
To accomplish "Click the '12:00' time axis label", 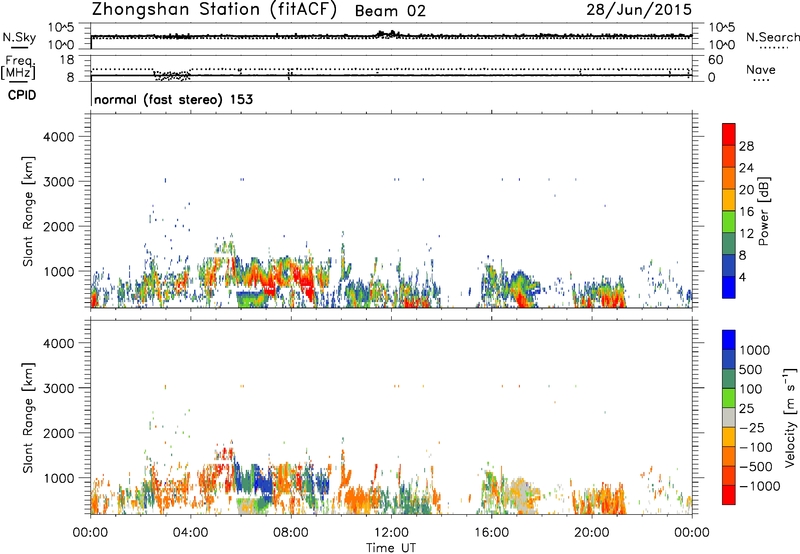I will [391, 533].
